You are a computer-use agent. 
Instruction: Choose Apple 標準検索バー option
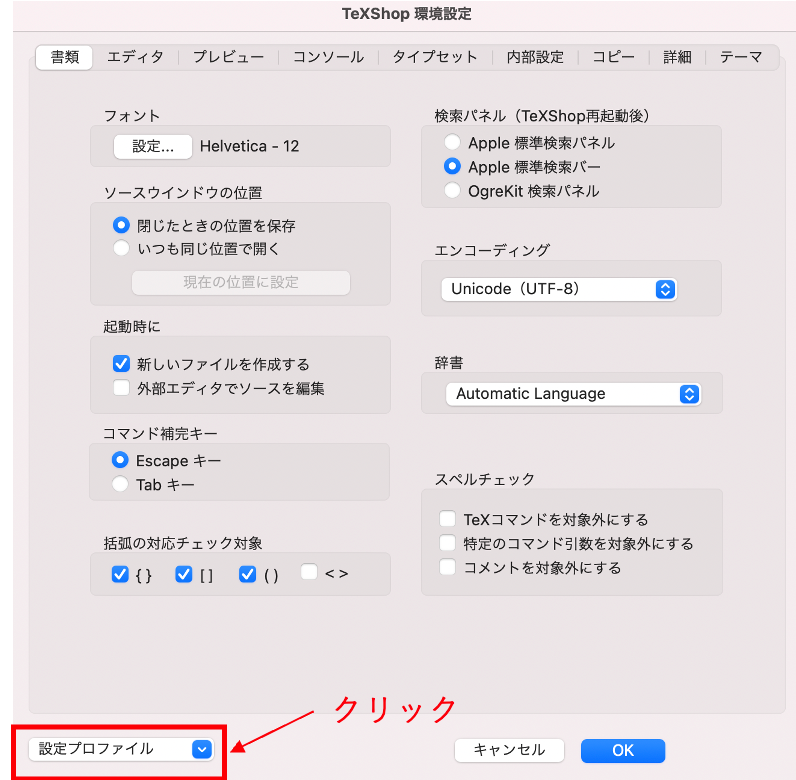pyautogui.click(x=452, y=167)
